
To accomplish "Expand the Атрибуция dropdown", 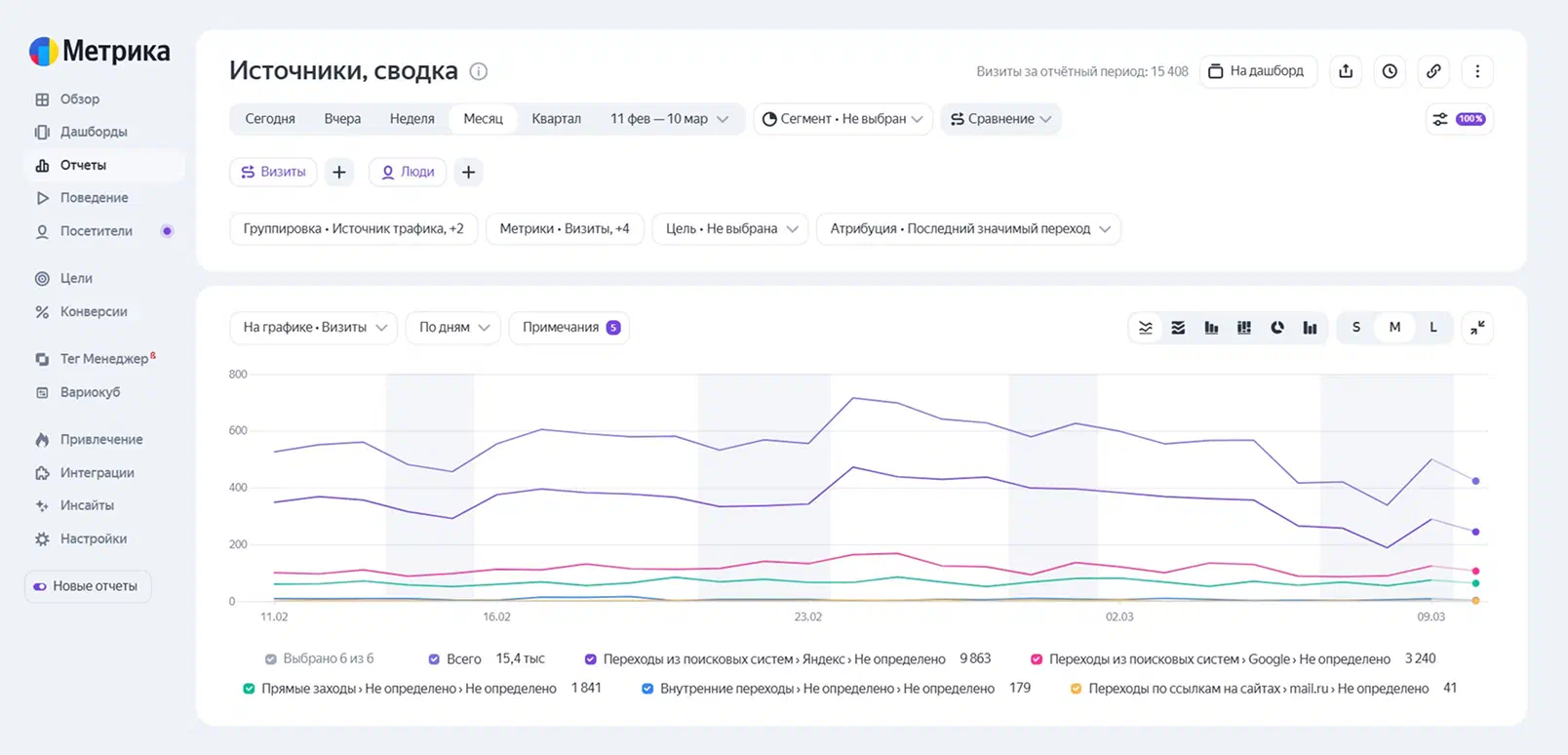I will (x=968, y=229).
